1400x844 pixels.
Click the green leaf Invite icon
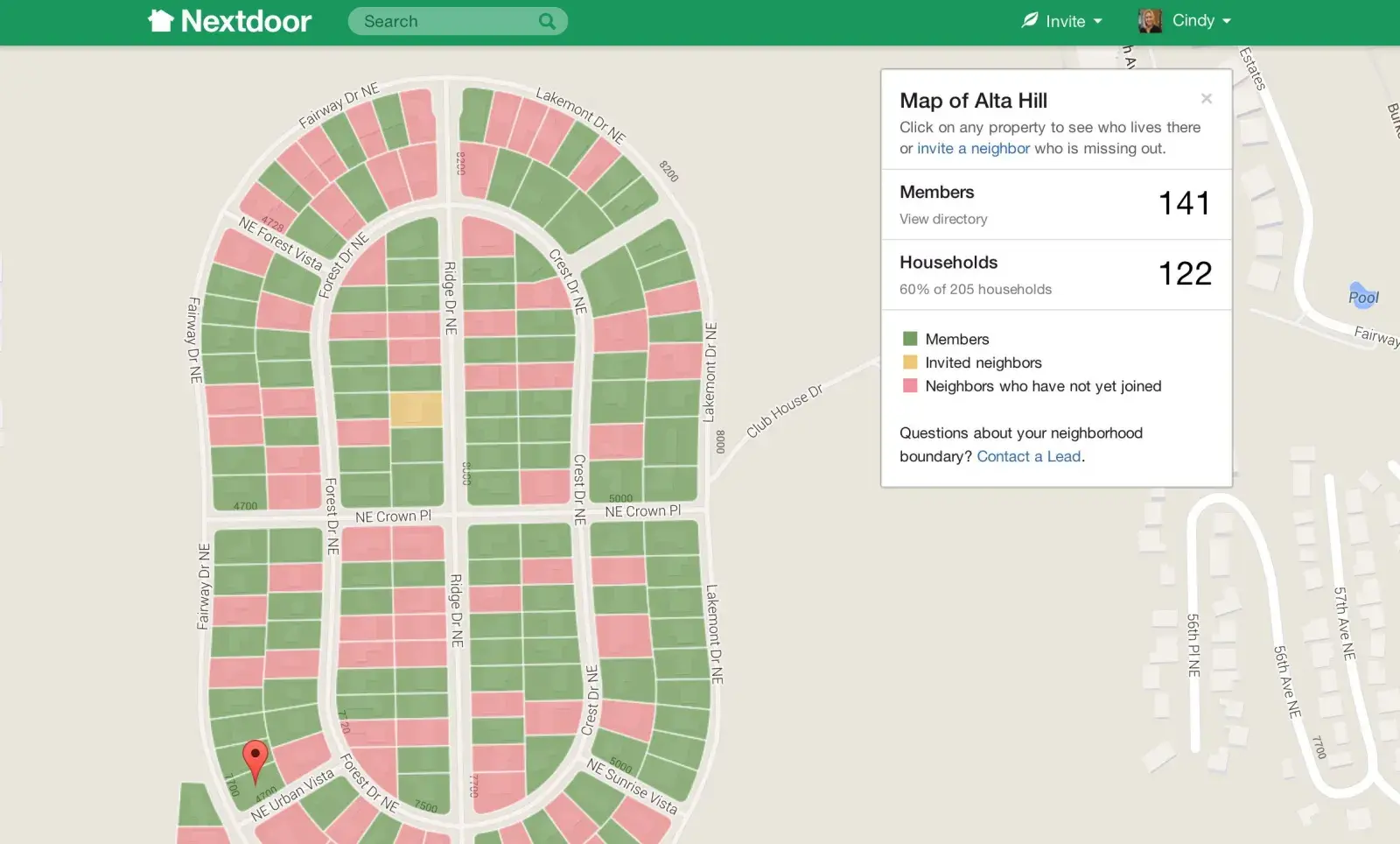coord(1030,20)
